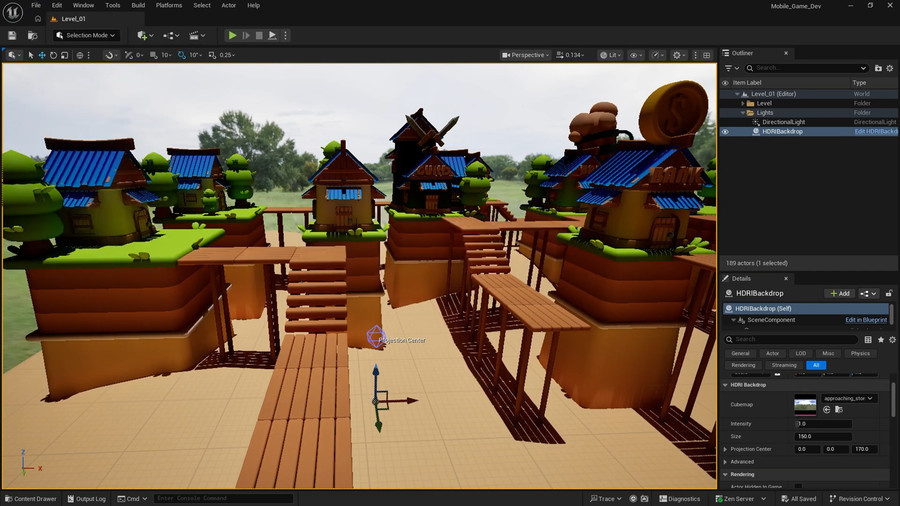Viewport: 900px width, 506px height.
Task: Activate the Translate move tool
Action: pyautogui.click(x=42, y=55)
